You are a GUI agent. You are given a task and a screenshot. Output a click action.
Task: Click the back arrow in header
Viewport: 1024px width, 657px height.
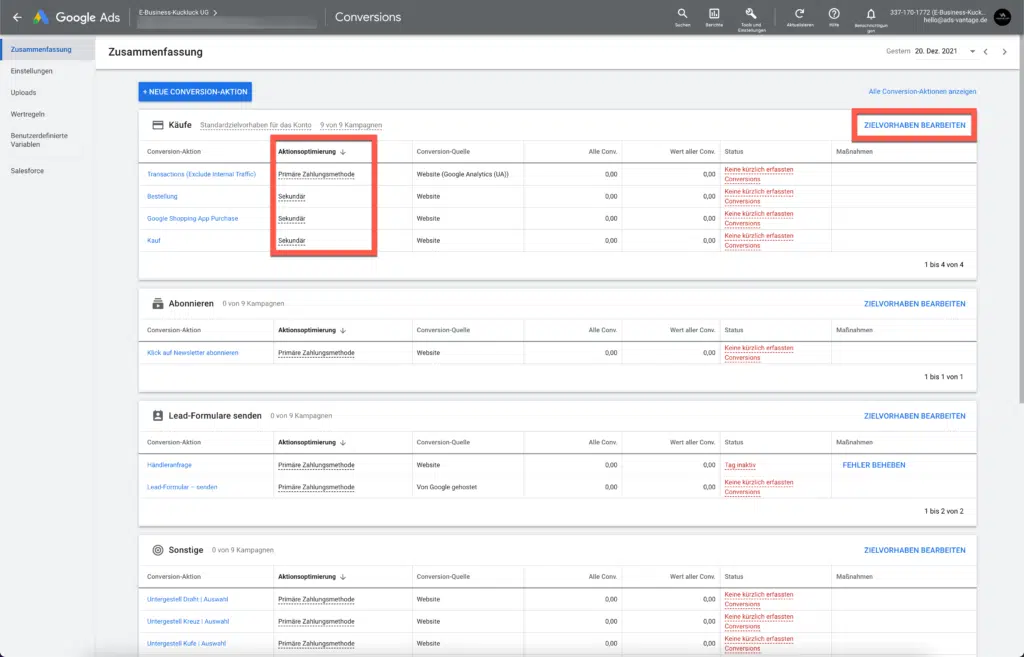[17, 17]
